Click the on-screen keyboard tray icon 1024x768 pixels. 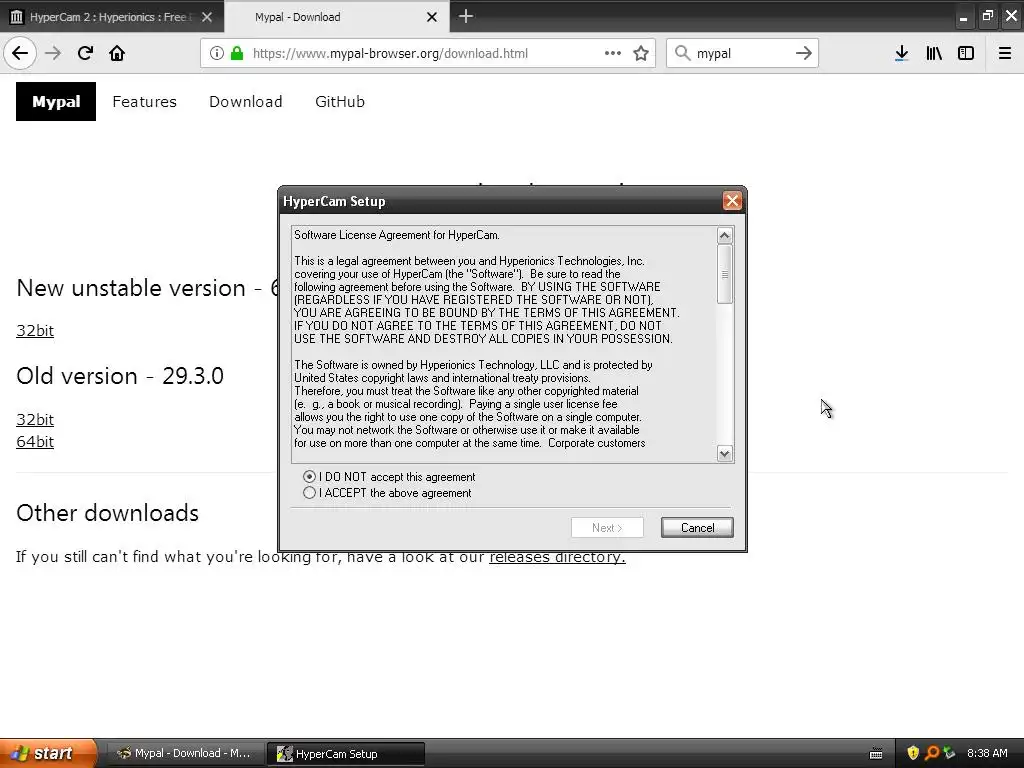tap(876, 754)
